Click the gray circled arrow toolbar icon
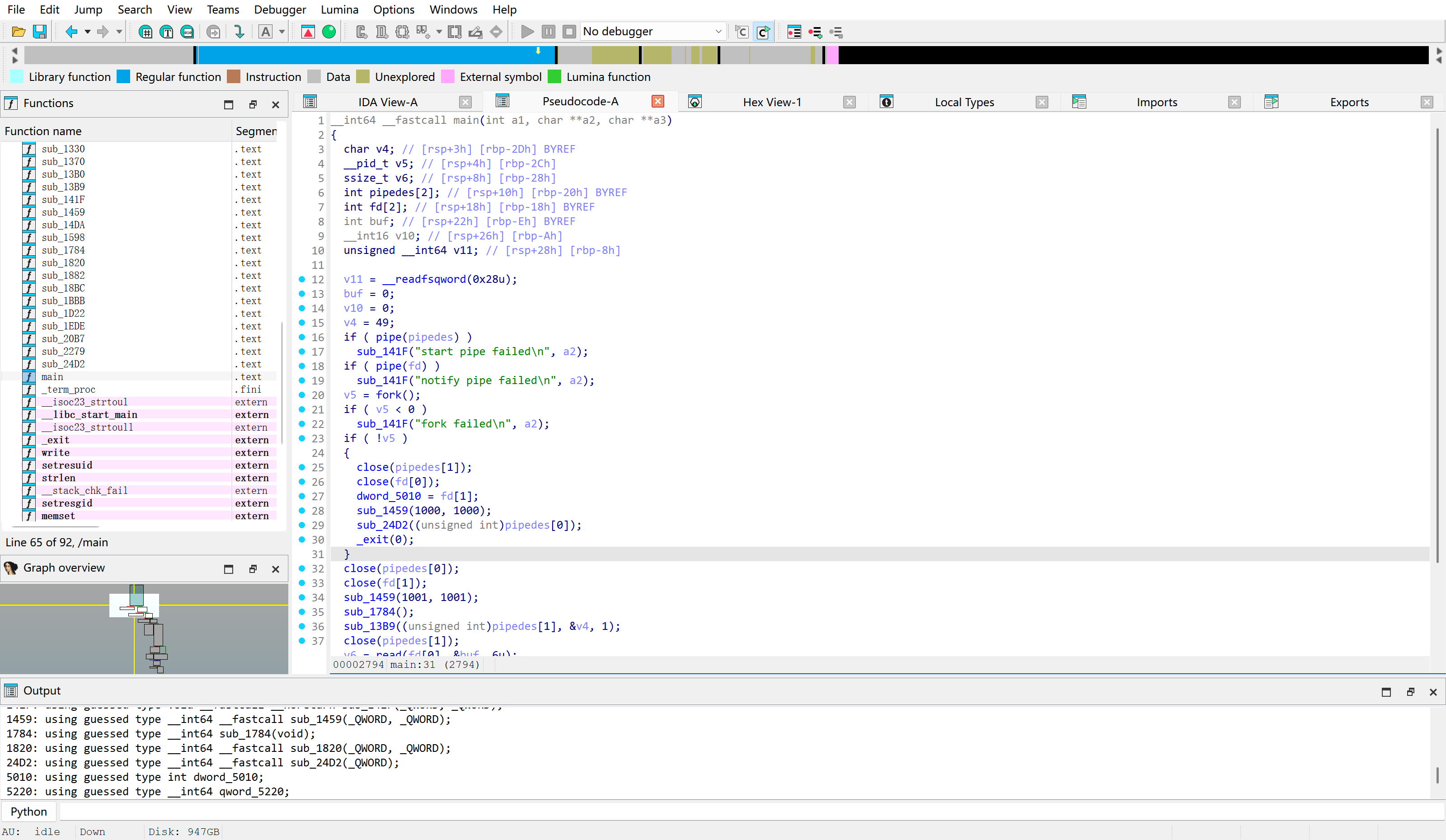This screenshot has height=840, width=1446. (213, 32)
